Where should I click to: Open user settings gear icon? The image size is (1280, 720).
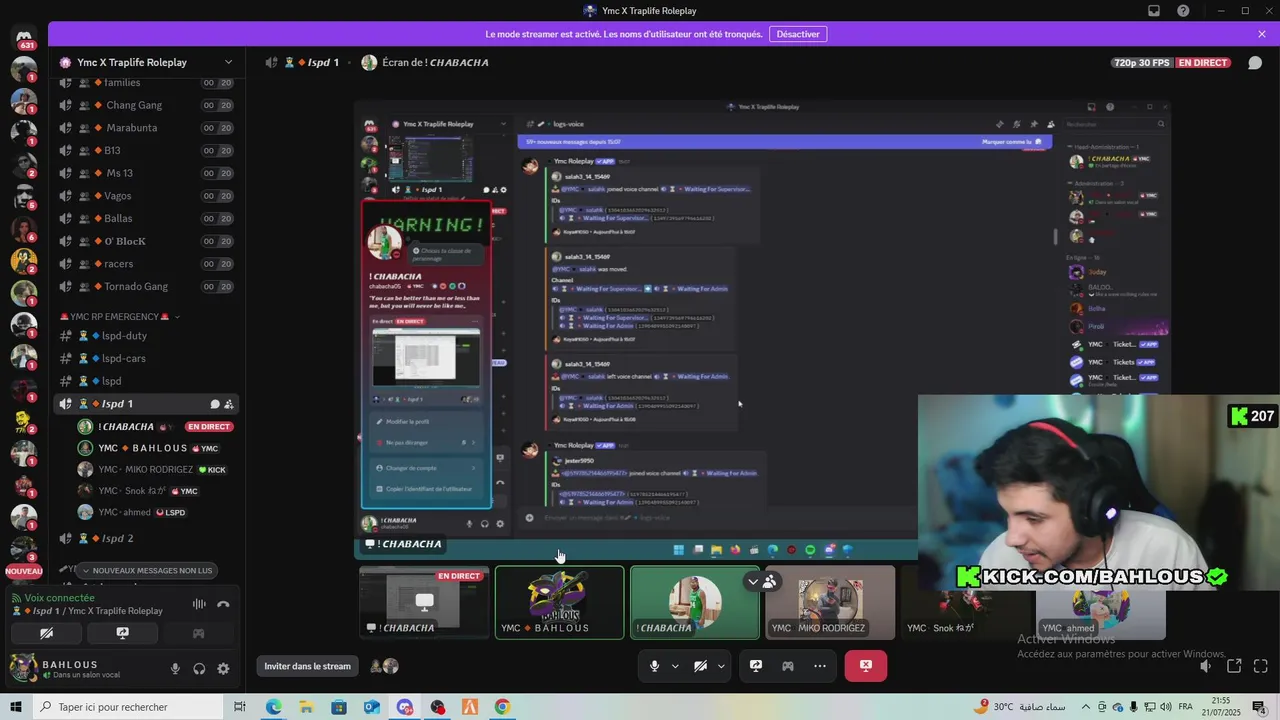(223, 669)
